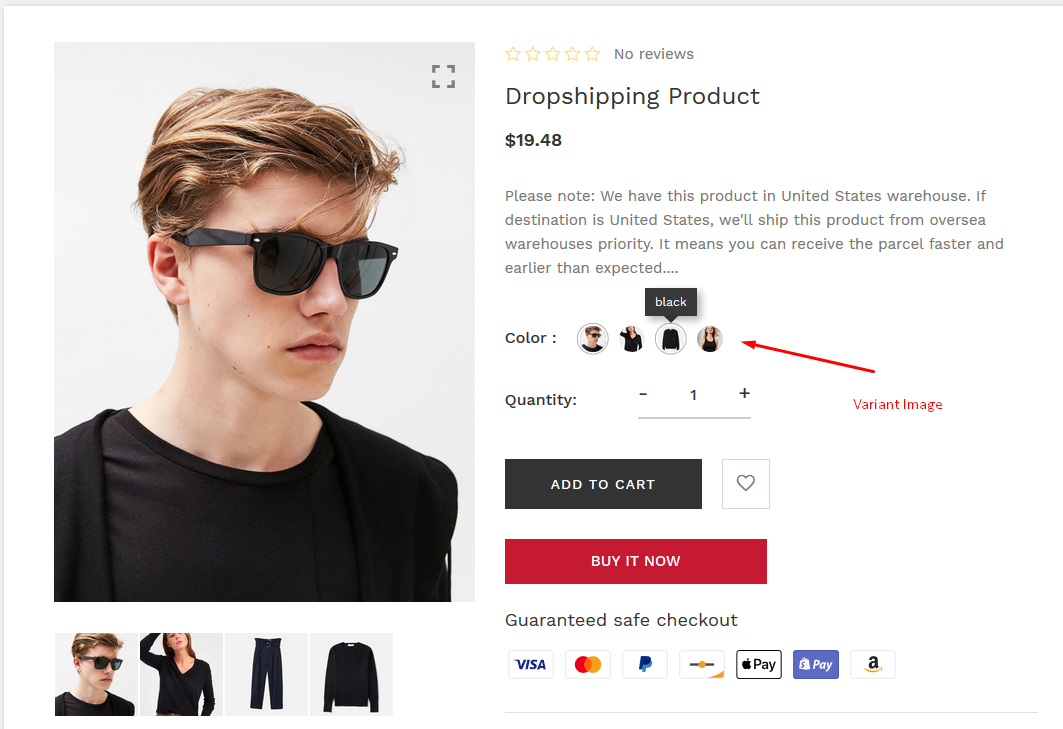
Task: Click the BUY IT NOW button
Action: coord(636,561)
